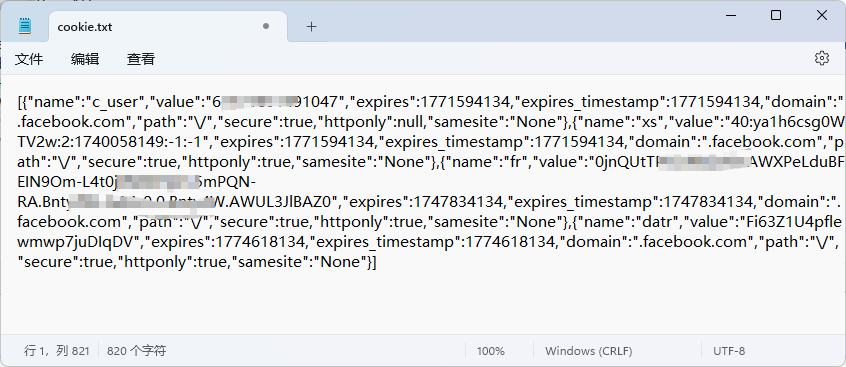Click the UTF-8 encoding indicator
The height and width of the screenshot is (367, 846).
tap(729, 351)
